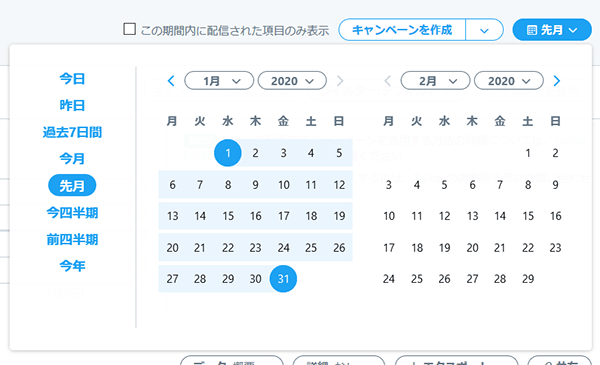Choose the 今年 preset
The height and width of the screenshot is (365, 600).
[x=72, y=266]
